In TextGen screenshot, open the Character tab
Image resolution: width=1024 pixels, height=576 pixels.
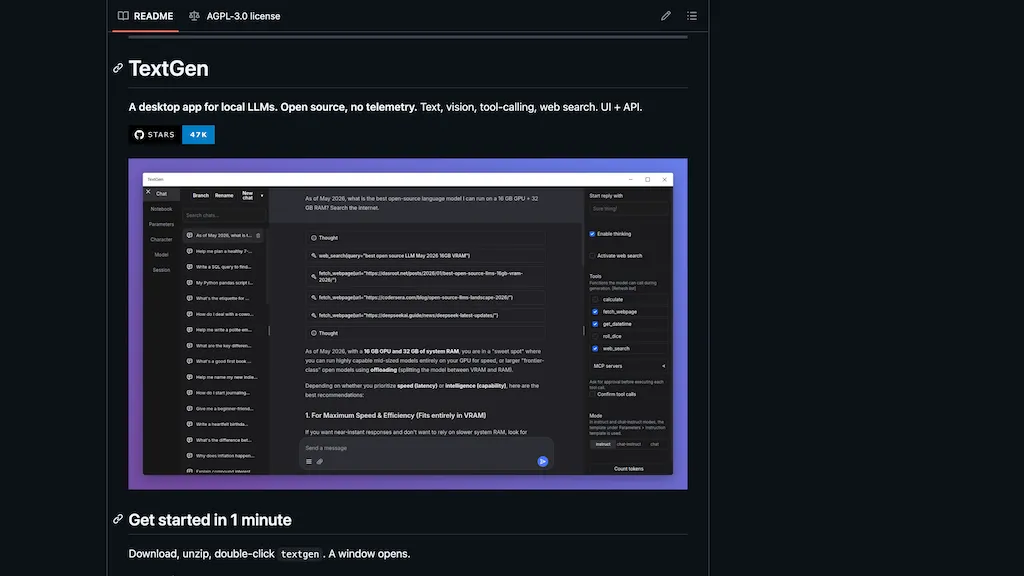pyautogui.click(x=161, y=240)
